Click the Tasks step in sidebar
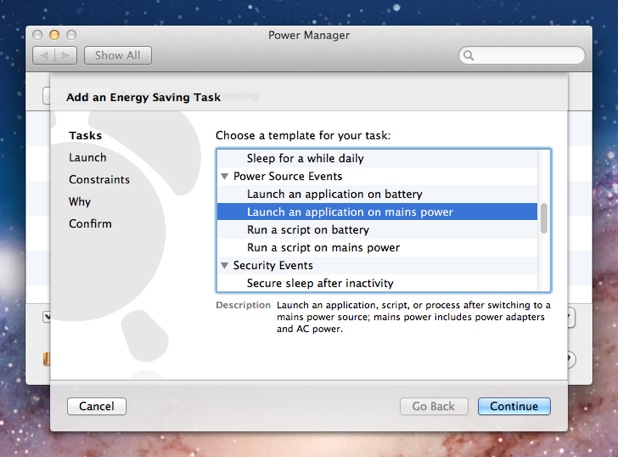The width and height of the screenshot is (618, 457). click(x=86, y=136)
